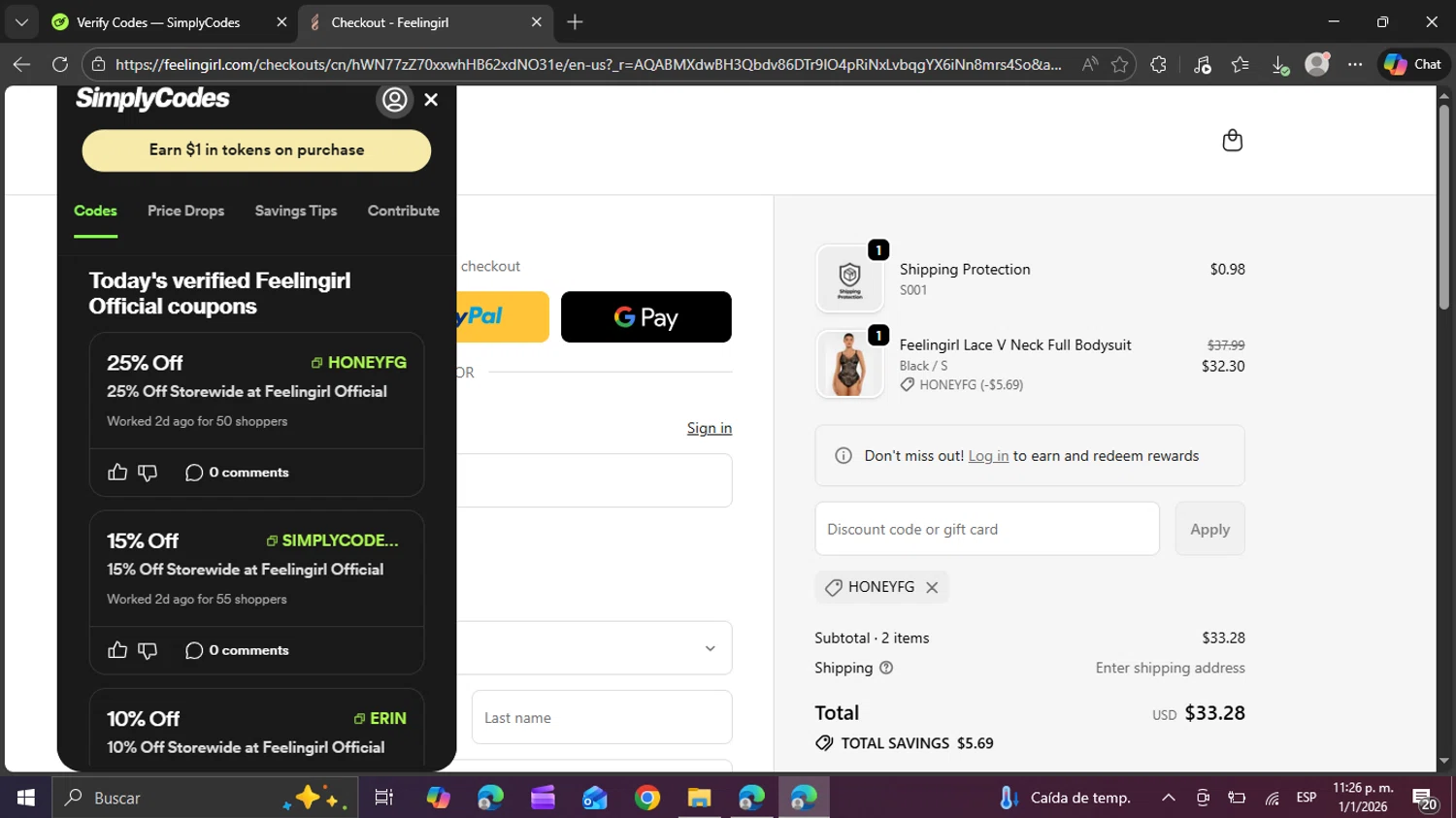Thumbs up the 15% Off SIMPLYCODE coupon
Screen dimensions: 1456x818
[x=117, y=650]
